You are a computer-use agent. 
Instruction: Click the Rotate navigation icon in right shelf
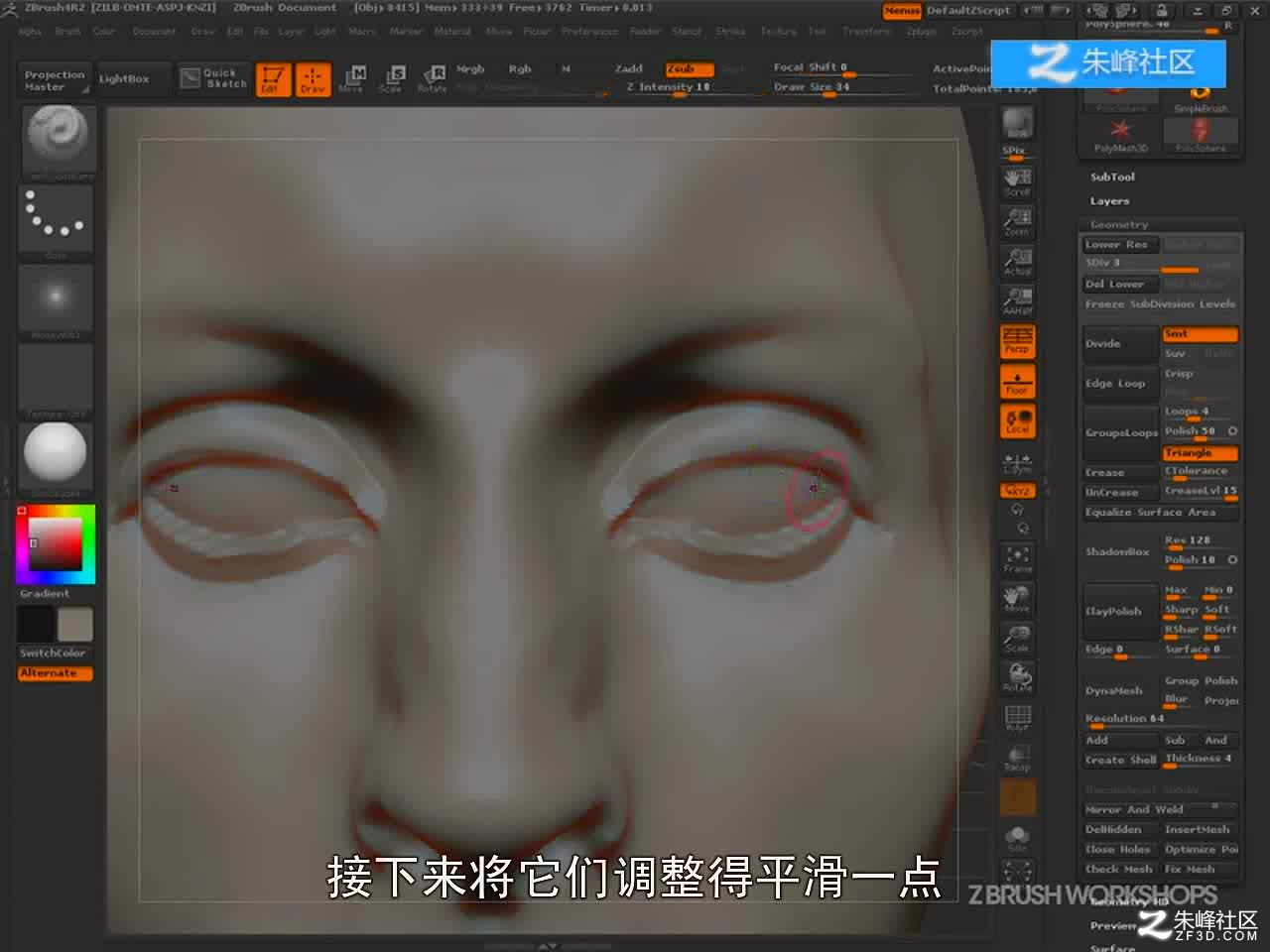click(x=1018, y=677)
